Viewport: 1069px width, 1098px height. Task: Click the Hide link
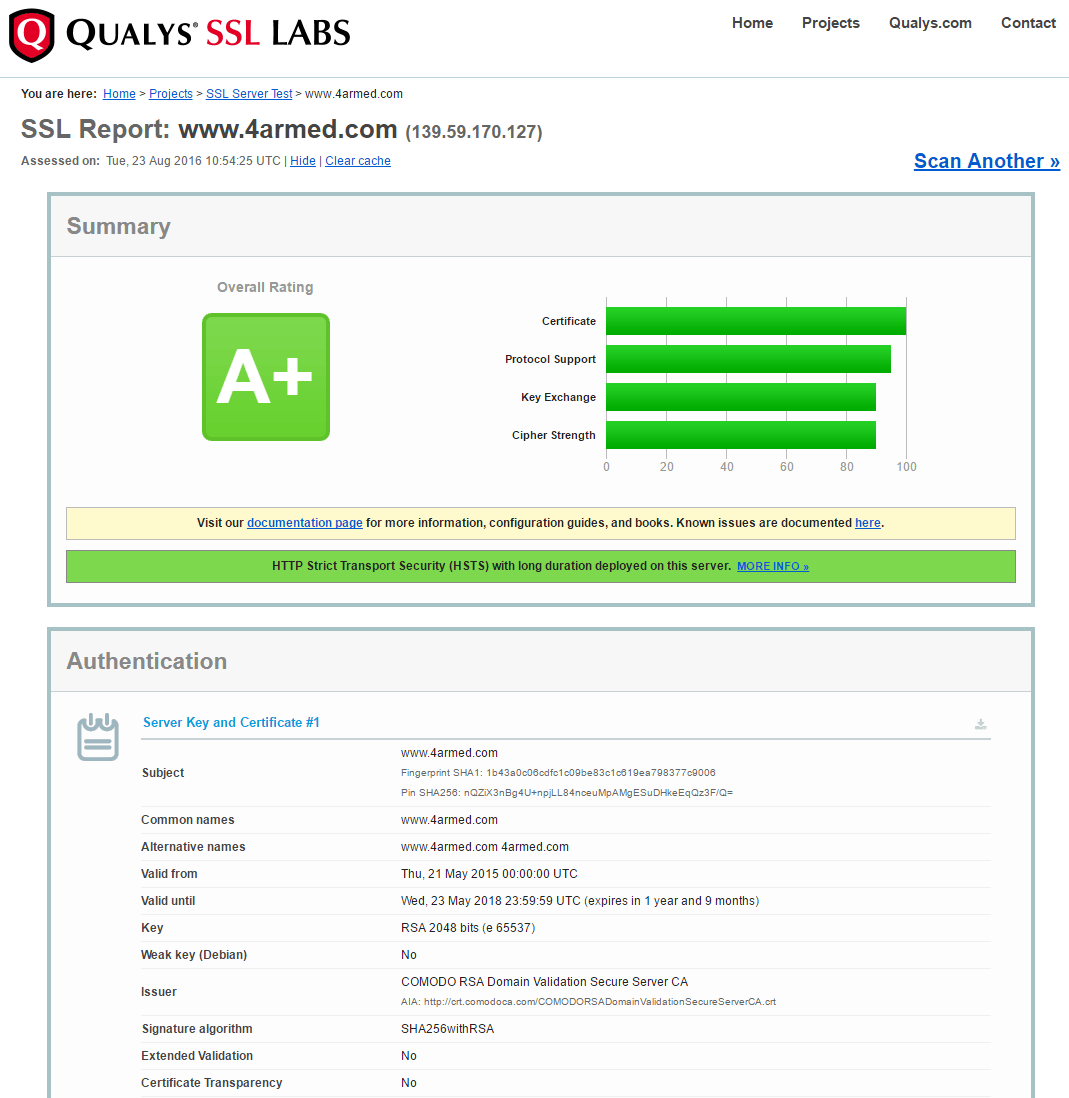(x=302, y=161)
